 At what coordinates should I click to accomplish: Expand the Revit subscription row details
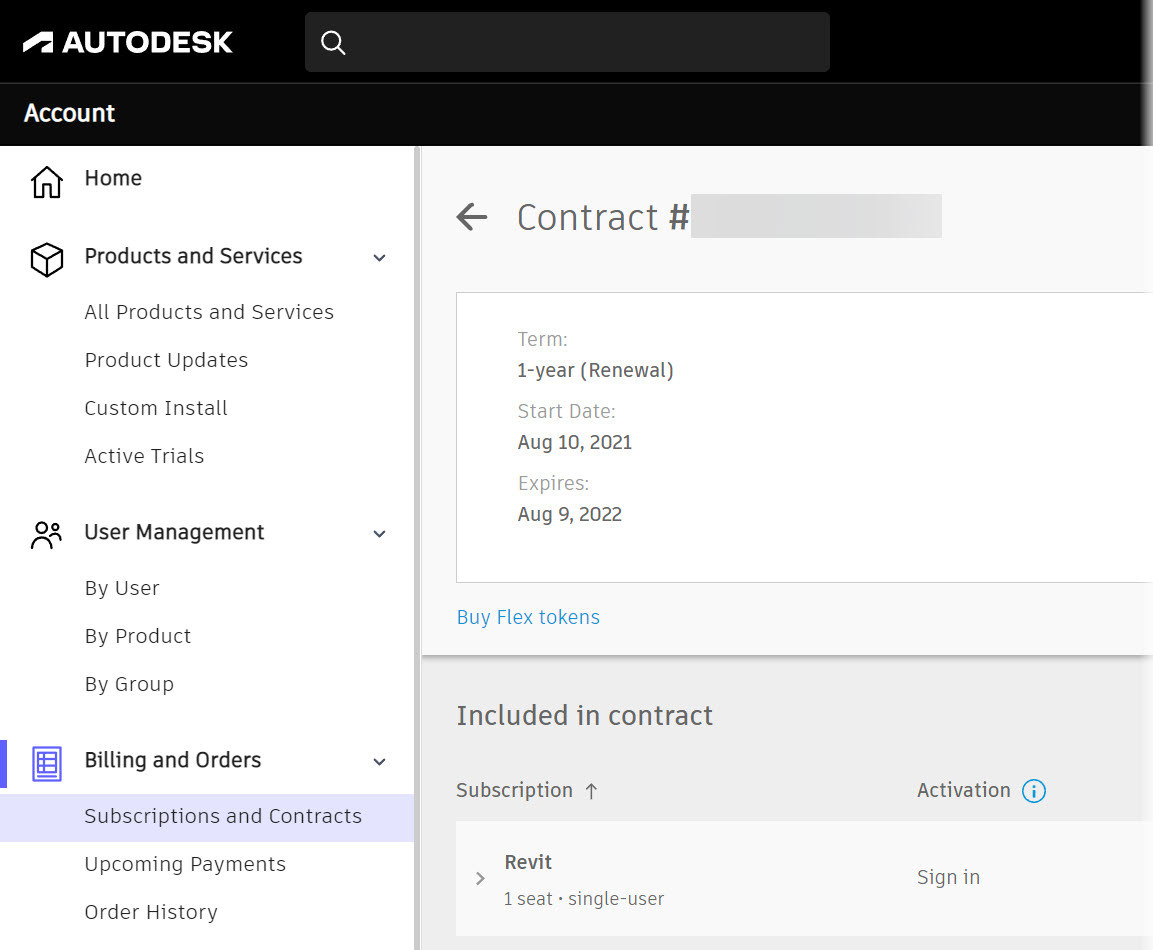click(x=479, y=878)
